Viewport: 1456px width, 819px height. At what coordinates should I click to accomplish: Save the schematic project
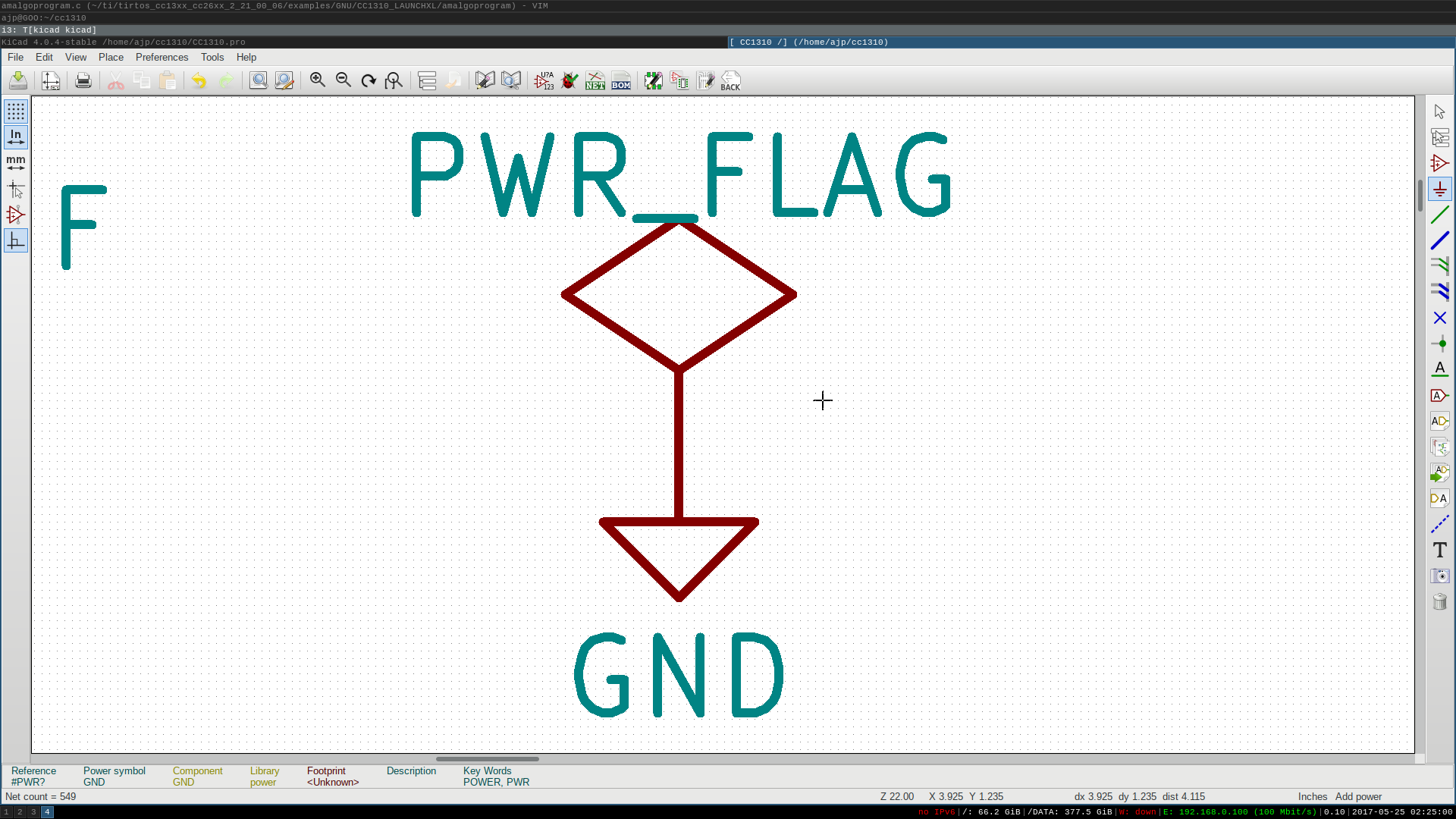(18, 80)
